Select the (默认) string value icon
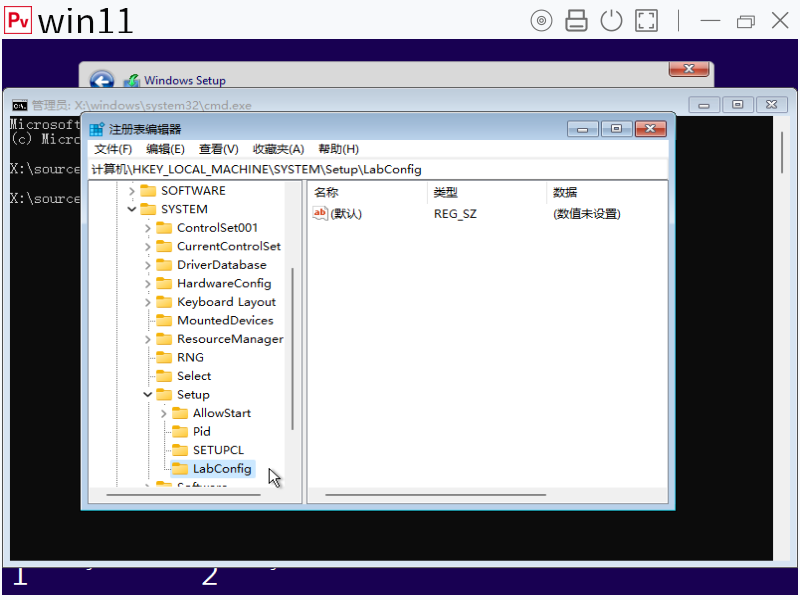This screenshot has width=800, height=600. tap(320, 213)
